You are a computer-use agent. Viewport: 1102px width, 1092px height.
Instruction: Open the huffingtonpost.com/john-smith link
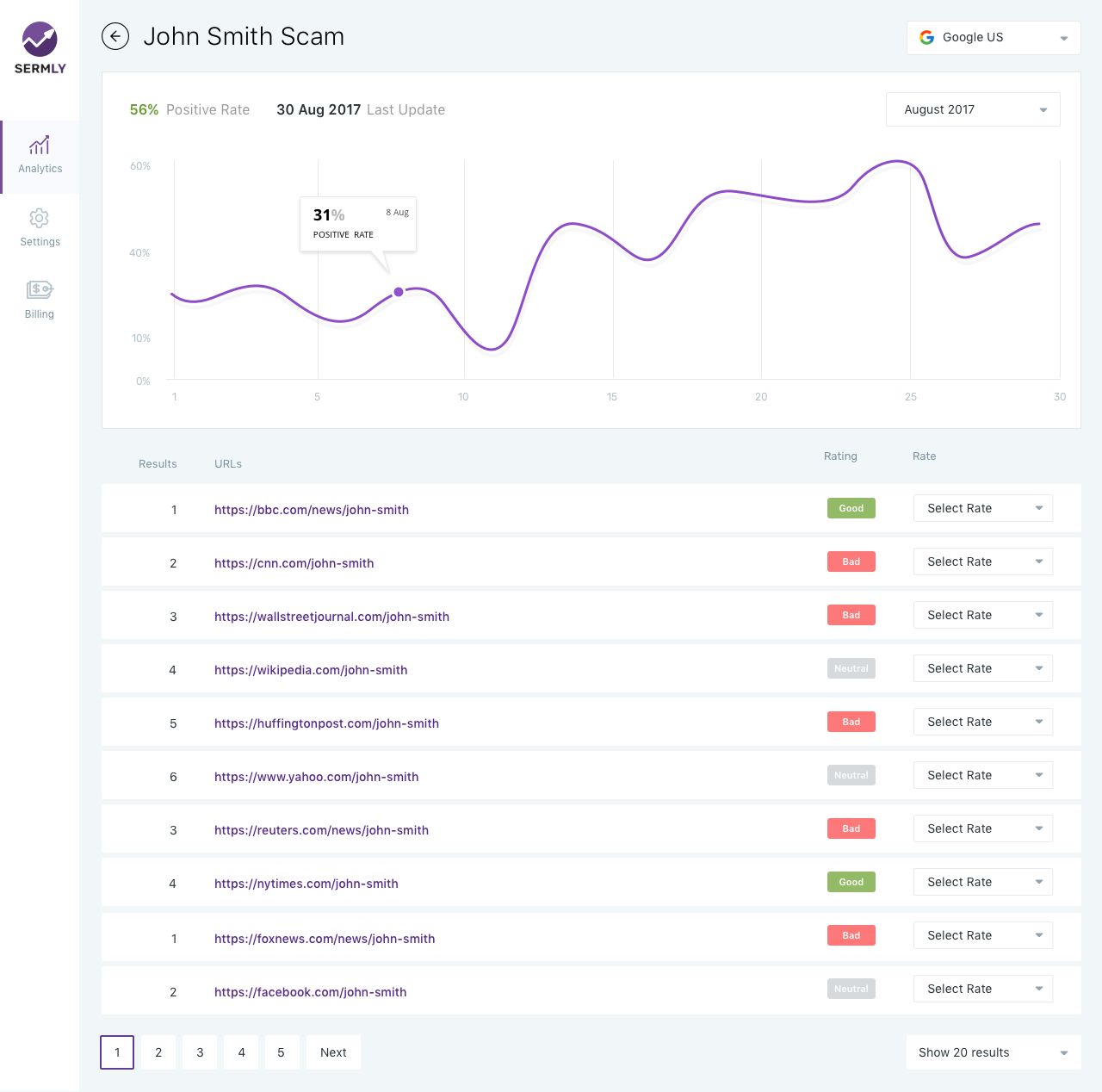[x=326, y=723]
